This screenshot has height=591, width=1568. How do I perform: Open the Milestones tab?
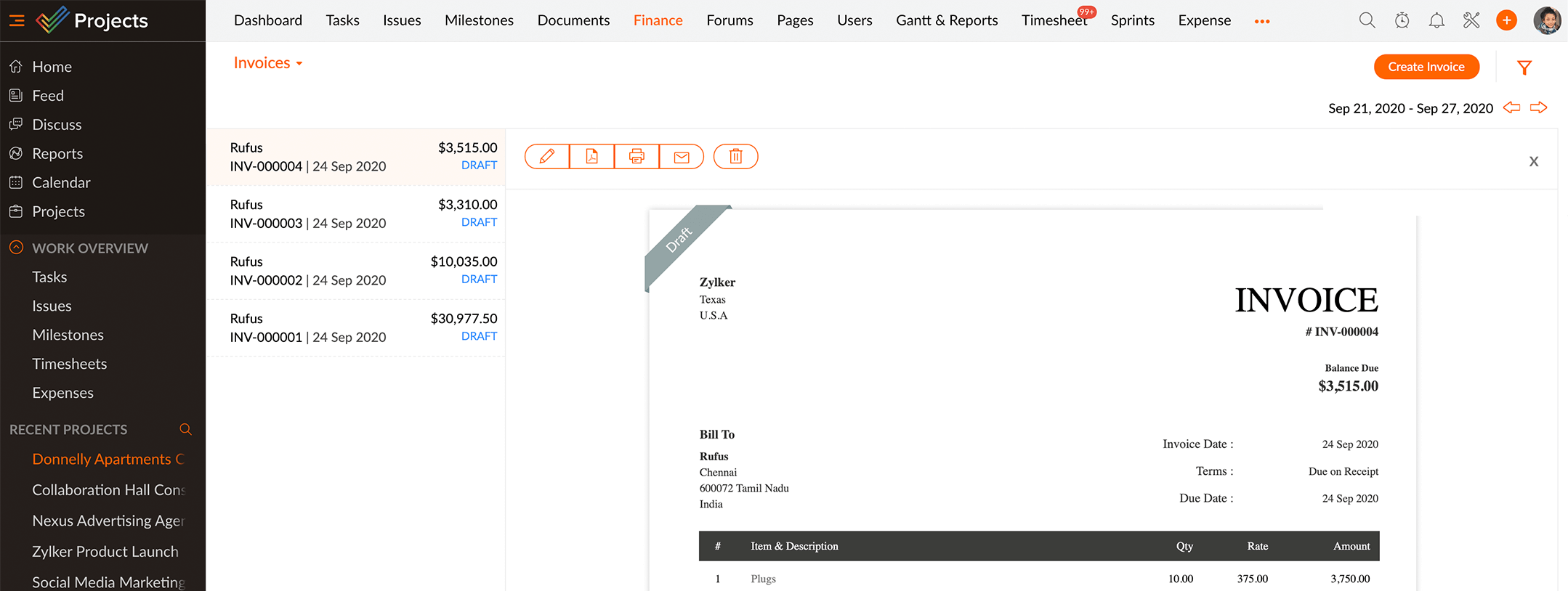(479, 20)
